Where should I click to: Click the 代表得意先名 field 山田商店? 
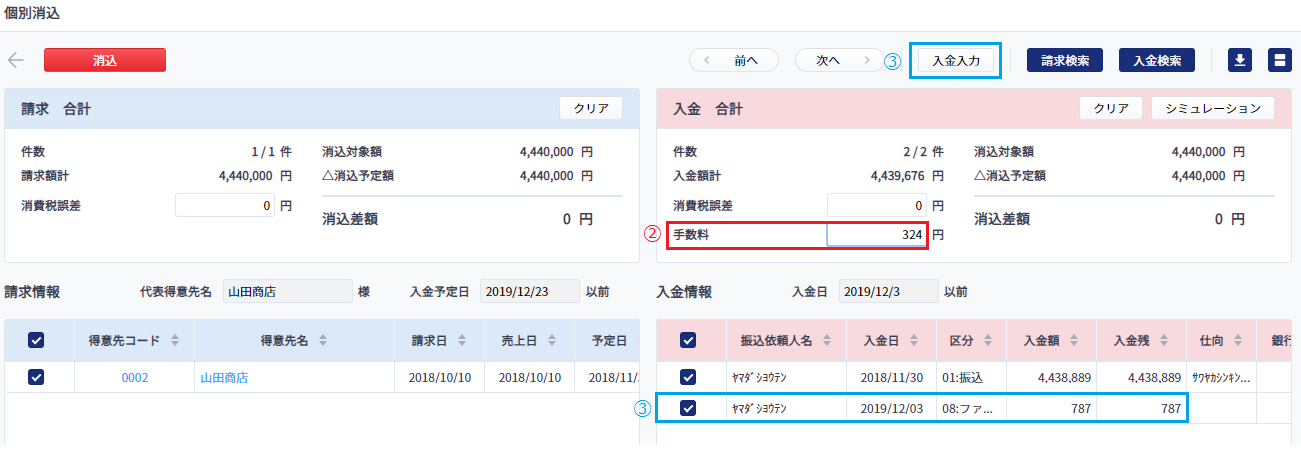[x=287, y=292]
